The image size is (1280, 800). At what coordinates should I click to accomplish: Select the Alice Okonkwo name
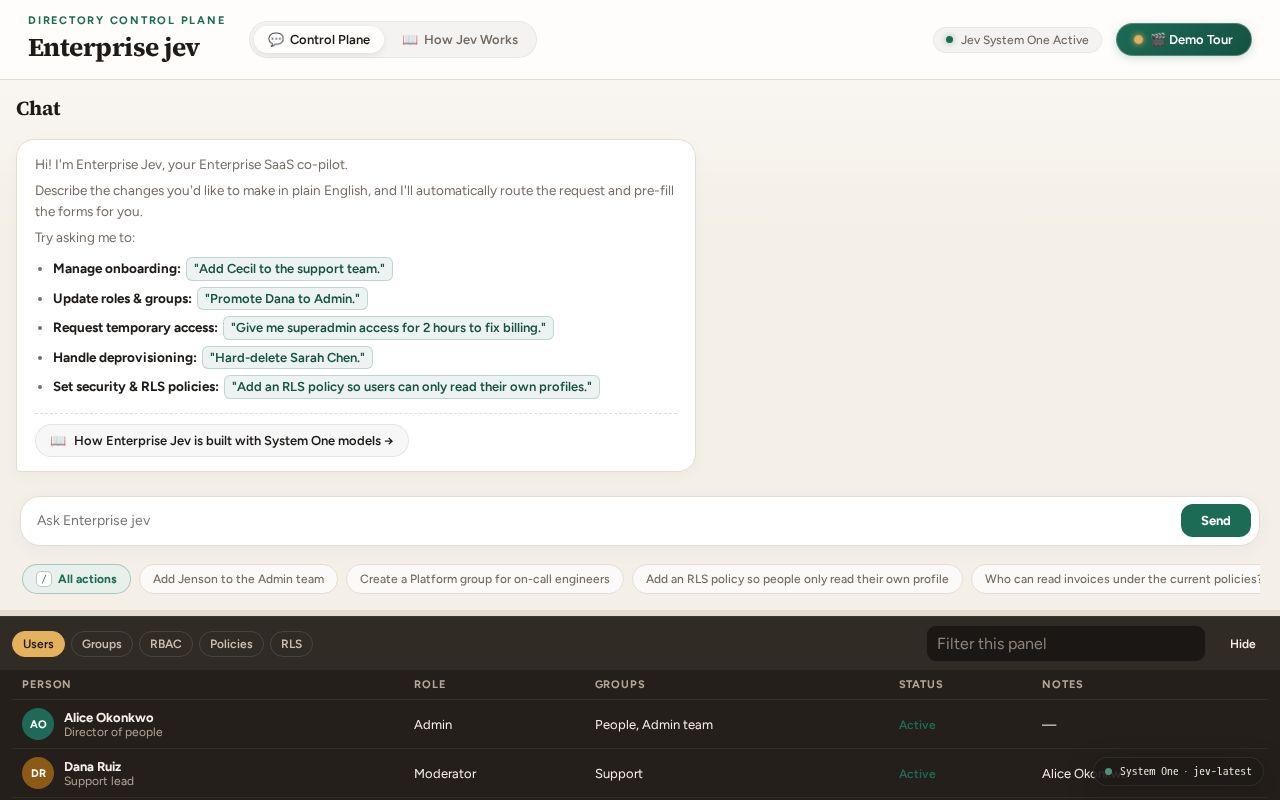109,718
